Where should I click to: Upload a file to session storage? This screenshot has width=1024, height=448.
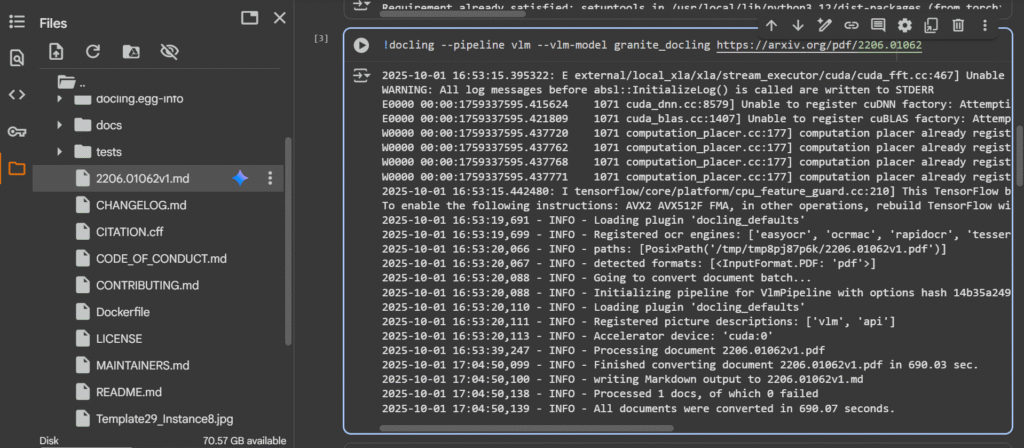click(x=56, y=51)
